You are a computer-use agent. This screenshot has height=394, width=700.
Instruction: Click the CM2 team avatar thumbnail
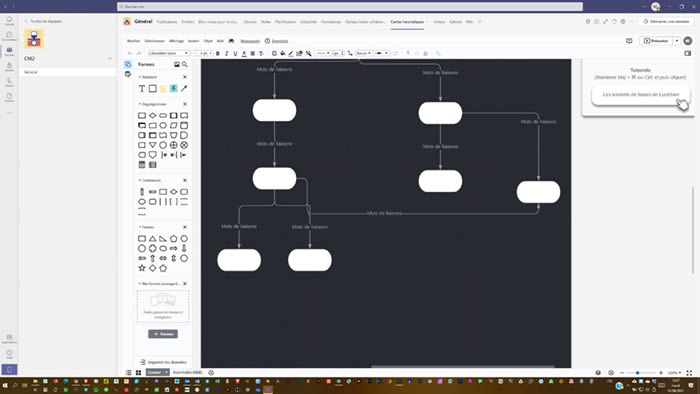pyautogui.click(x=34, y=39)
